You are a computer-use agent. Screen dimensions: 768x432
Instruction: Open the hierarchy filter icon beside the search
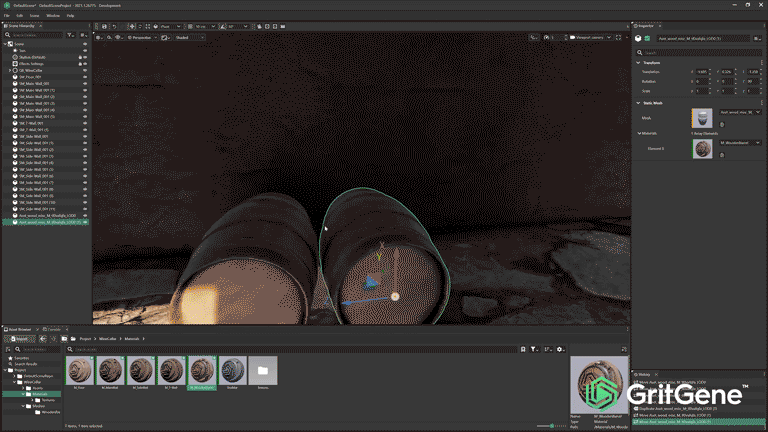point(71,35)
